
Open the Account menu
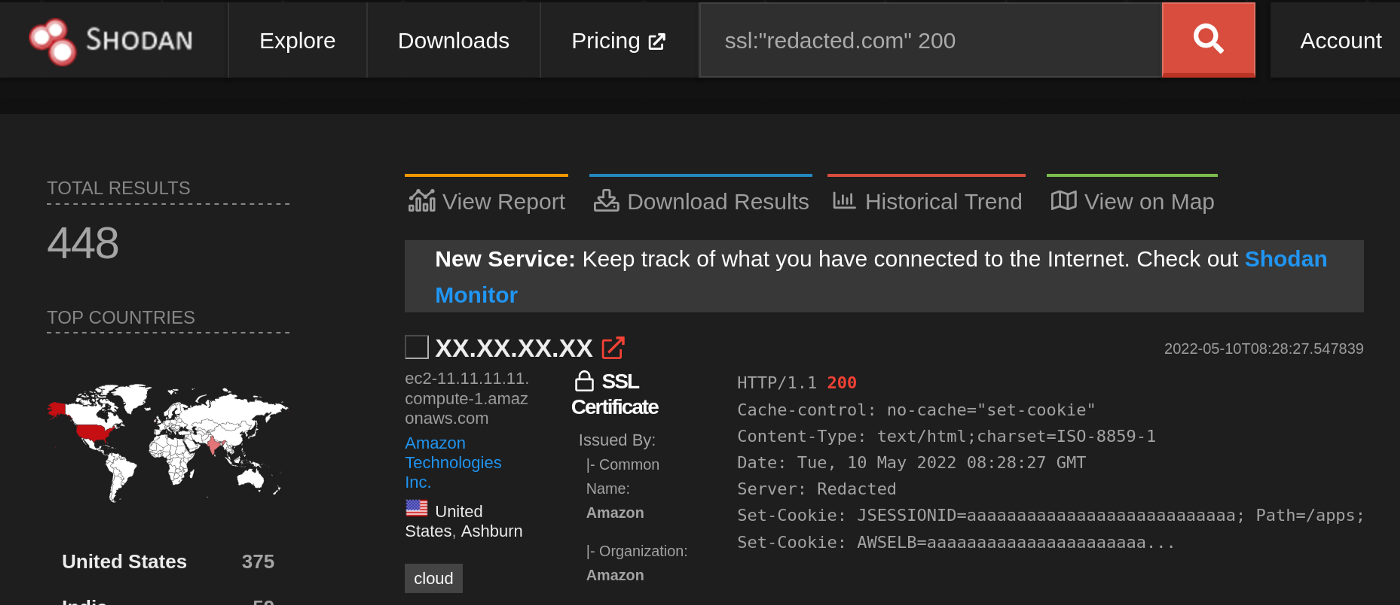coord(1340,40)
